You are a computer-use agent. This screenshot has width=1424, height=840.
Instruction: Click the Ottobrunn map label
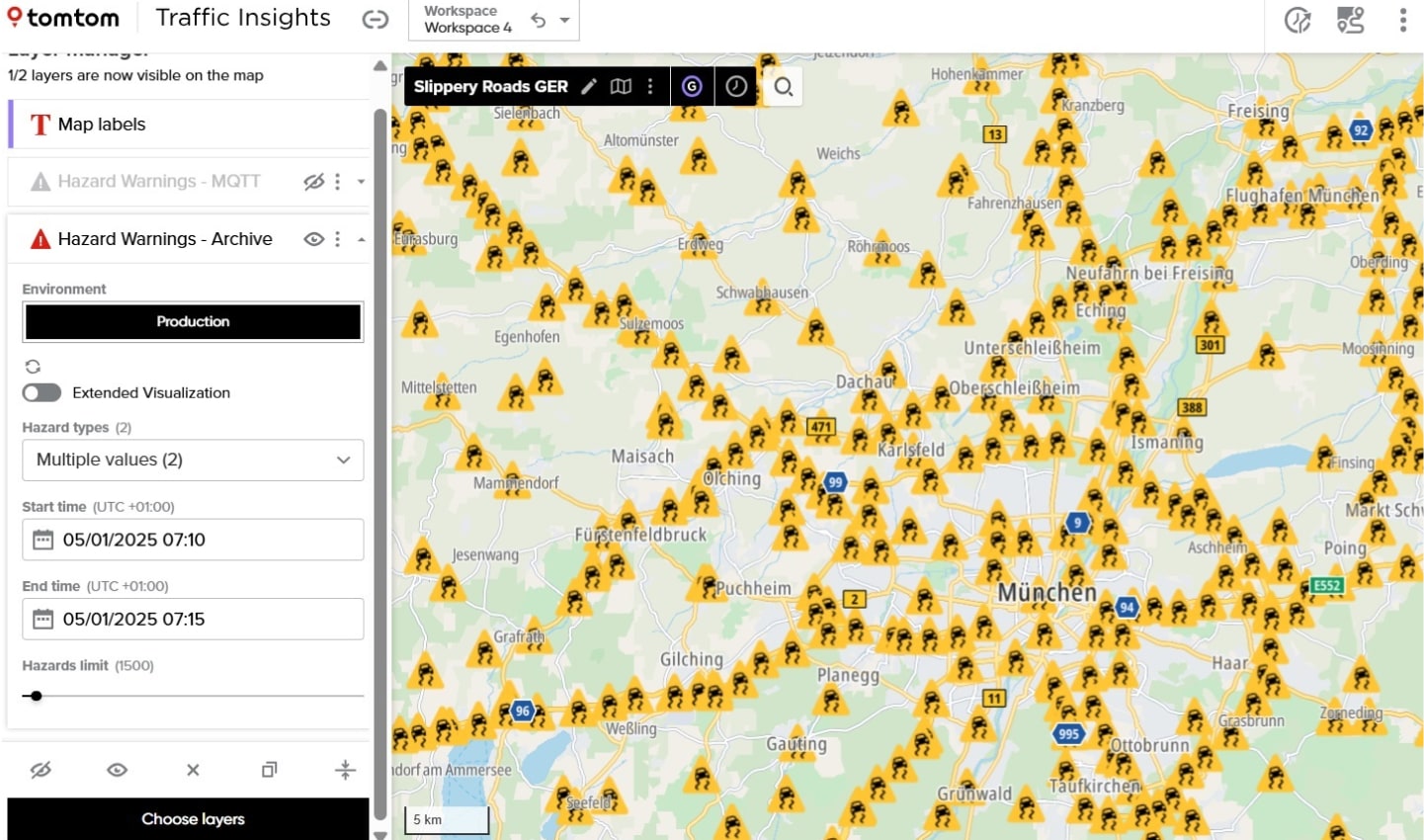tap(1150, 745)
